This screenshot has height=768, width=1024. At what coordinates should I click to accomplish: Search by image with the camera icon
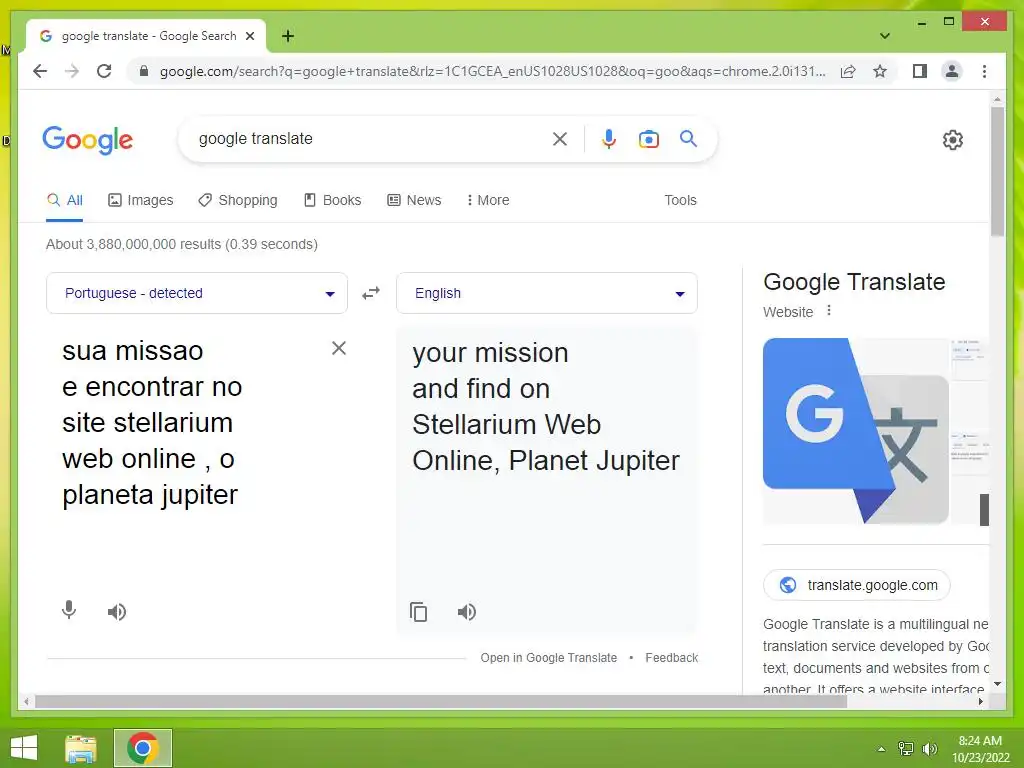[x=648, y=138]
